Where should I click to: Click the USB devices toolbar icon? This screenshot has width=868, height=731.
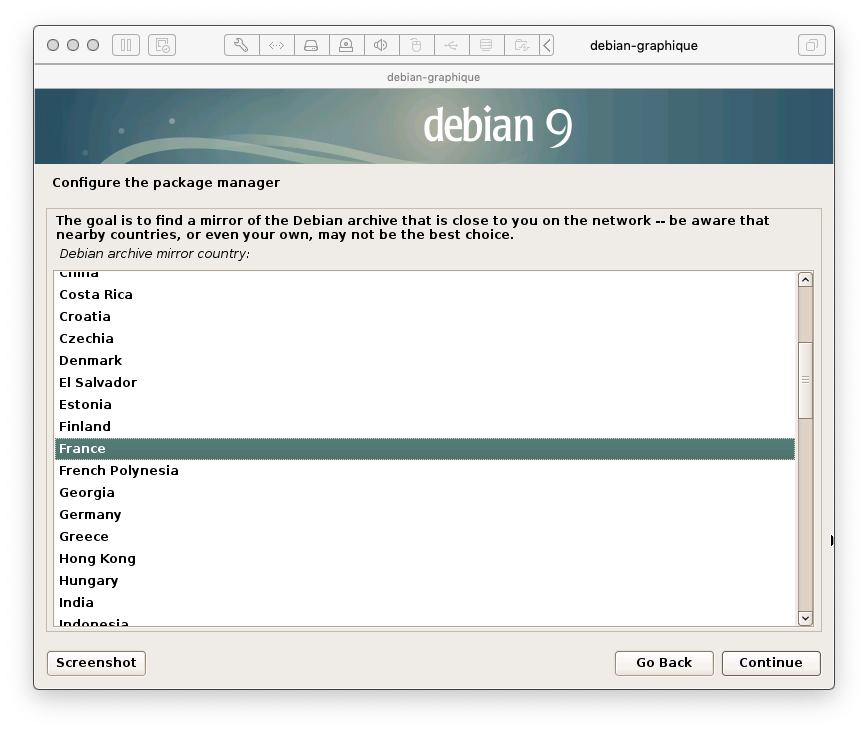[x=451, y=45]
